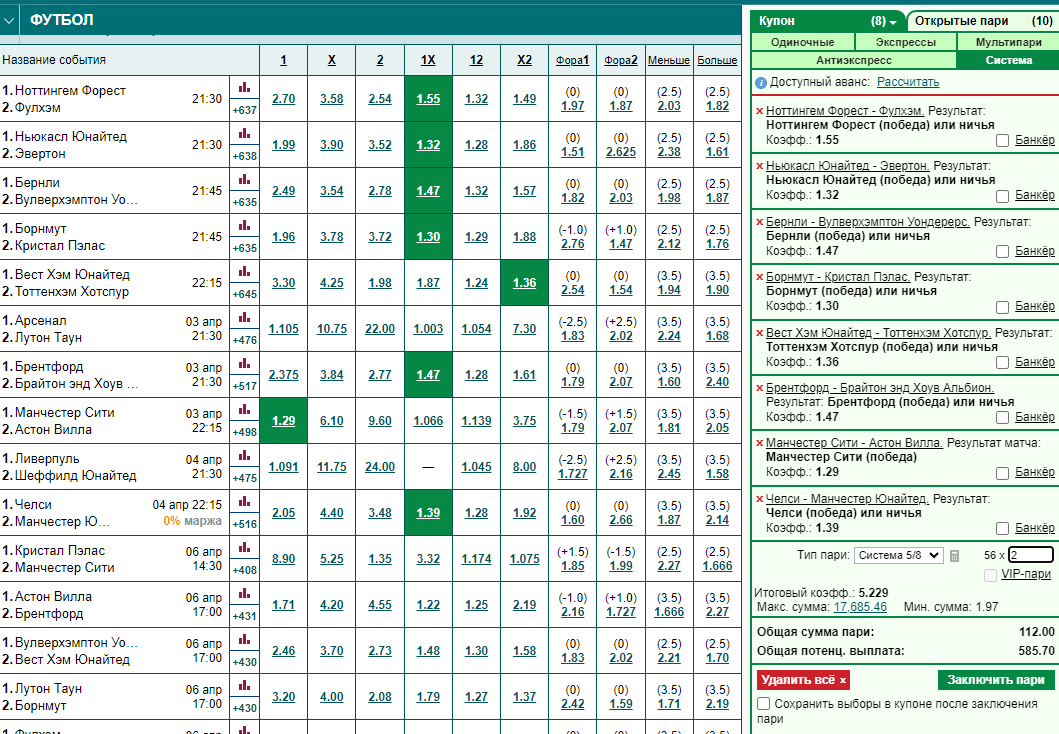Select the Система tab

1008,60
